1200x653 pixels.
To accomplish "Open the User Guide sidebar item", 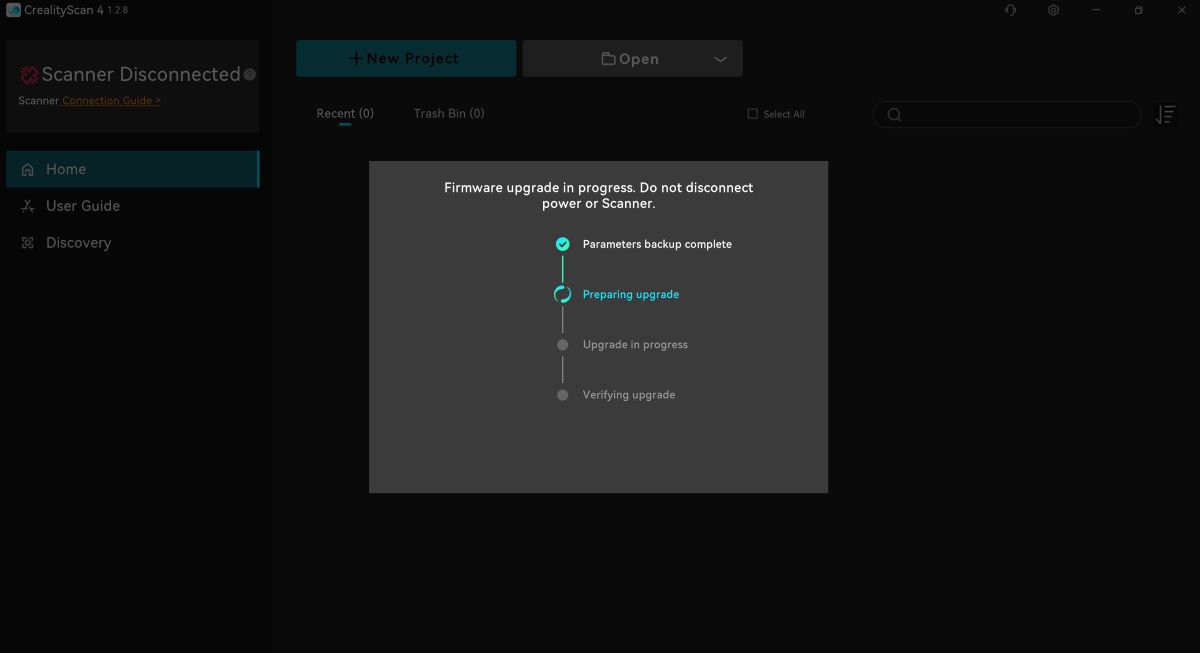I will point(82,206).
